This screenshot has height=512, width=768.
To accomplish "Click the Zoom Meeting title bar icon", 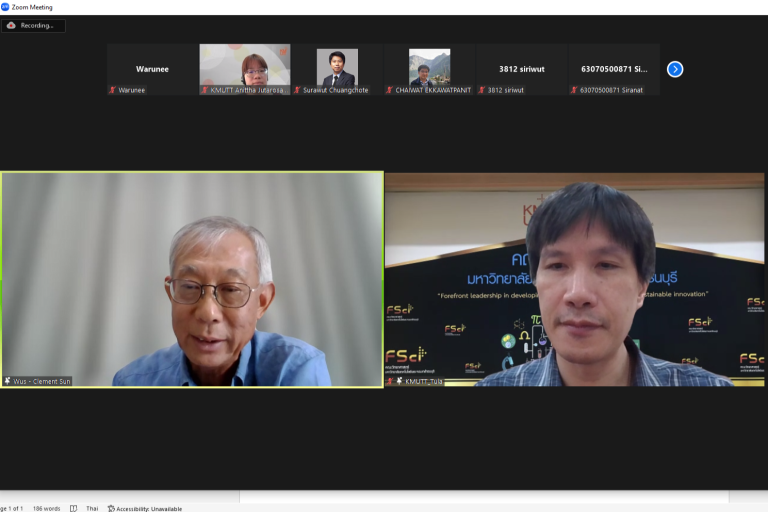I will point(5,7).
